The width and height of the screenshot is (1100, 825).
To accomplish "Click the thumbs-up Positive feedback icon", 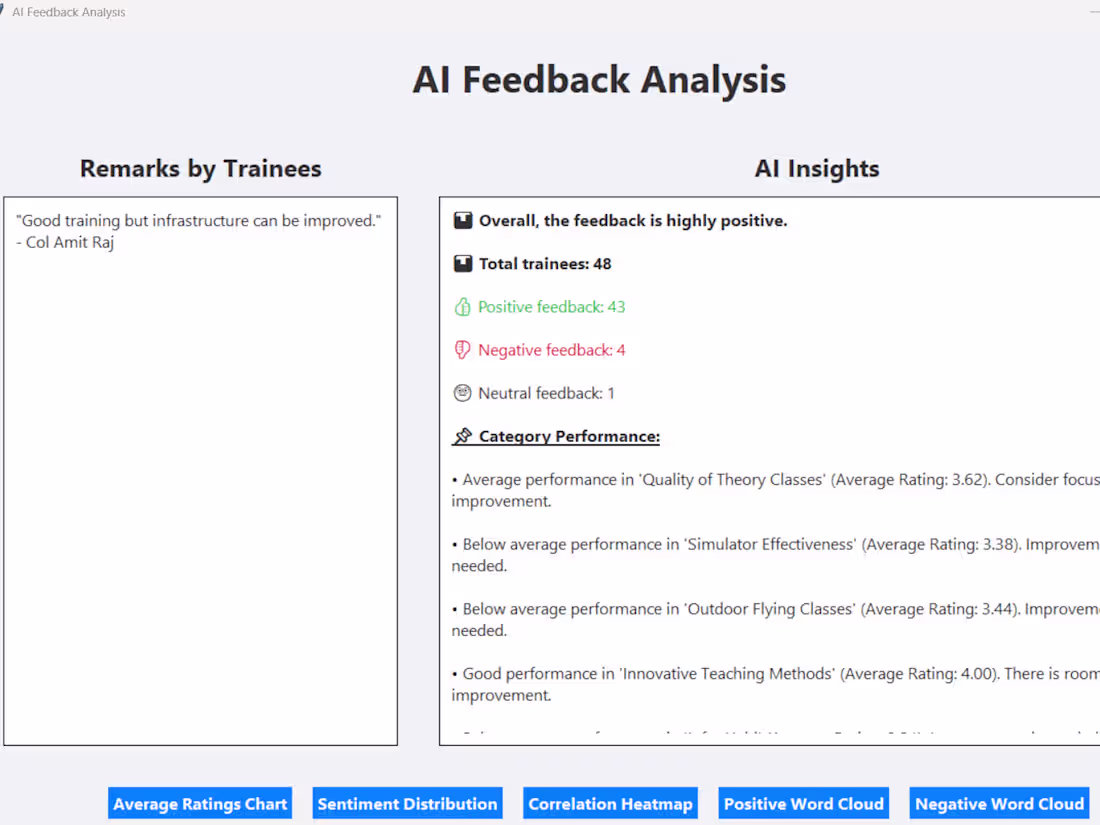I will 462,307.
